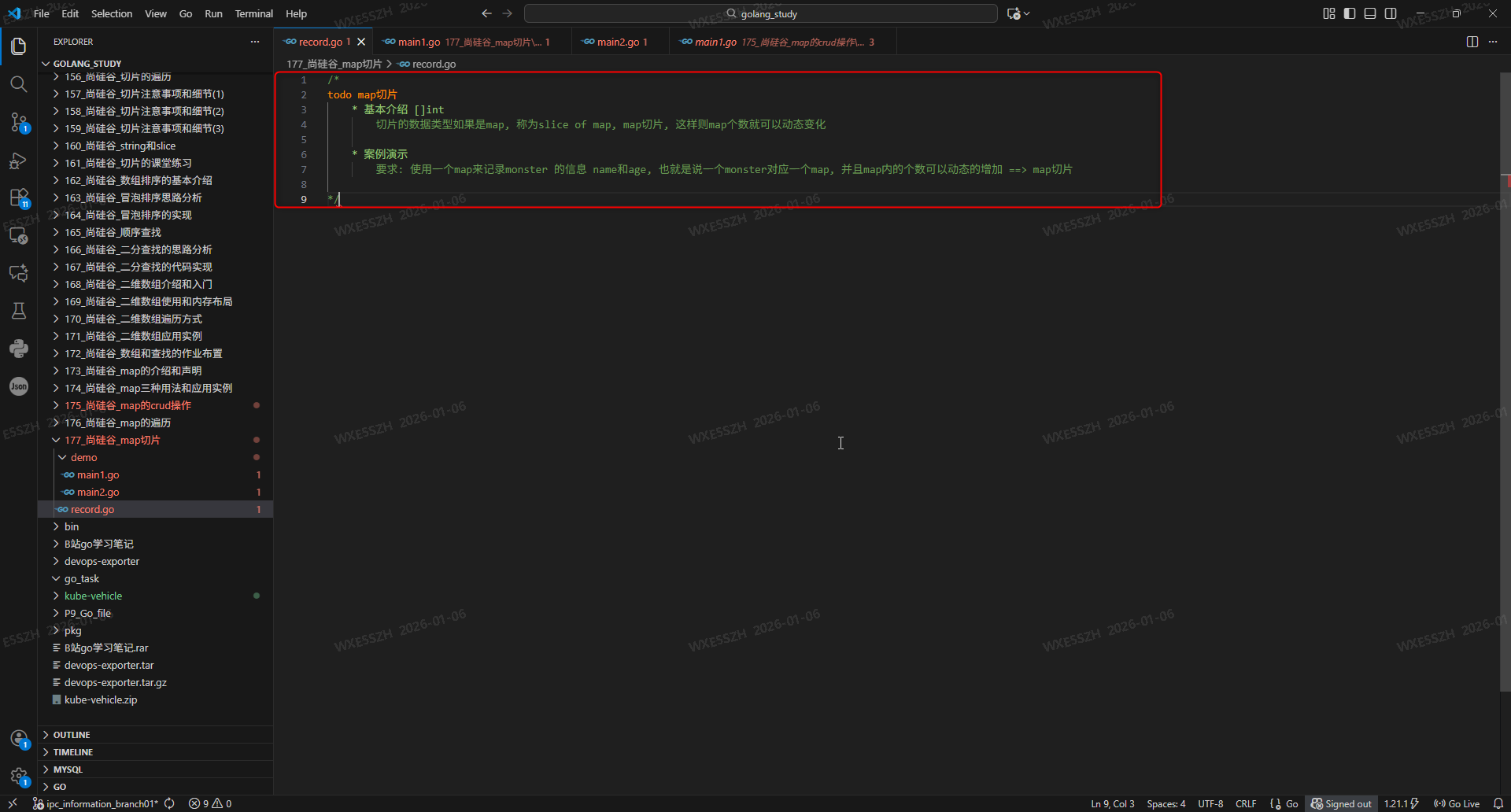Image resolution: width=1511 pixels, height=812 pixels.
Task: Close the record.go editor tab
Action: pos(361,42)
